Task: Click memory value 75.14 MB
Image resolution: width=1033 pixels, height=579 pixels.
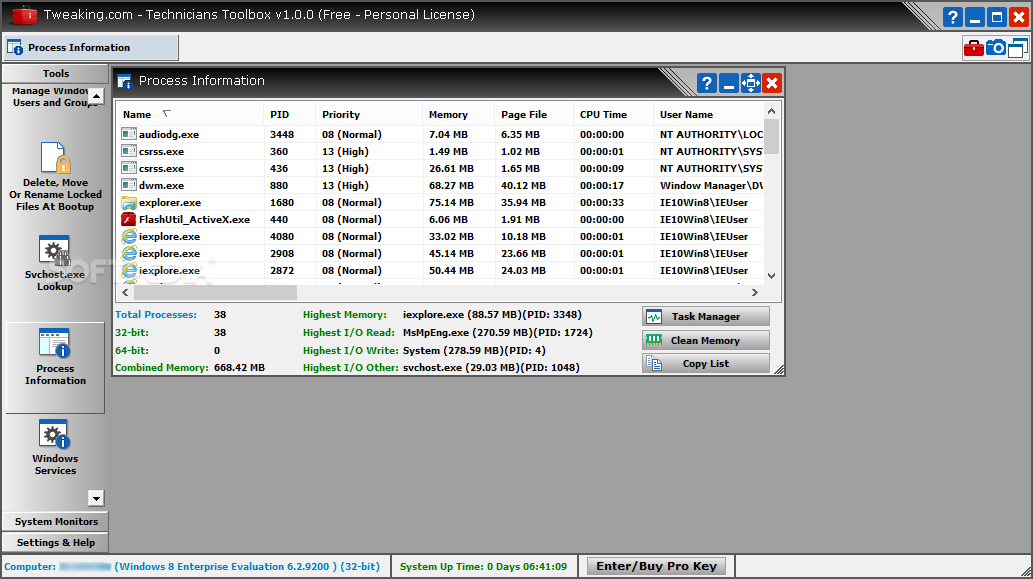Action: (x=451, y=203)
